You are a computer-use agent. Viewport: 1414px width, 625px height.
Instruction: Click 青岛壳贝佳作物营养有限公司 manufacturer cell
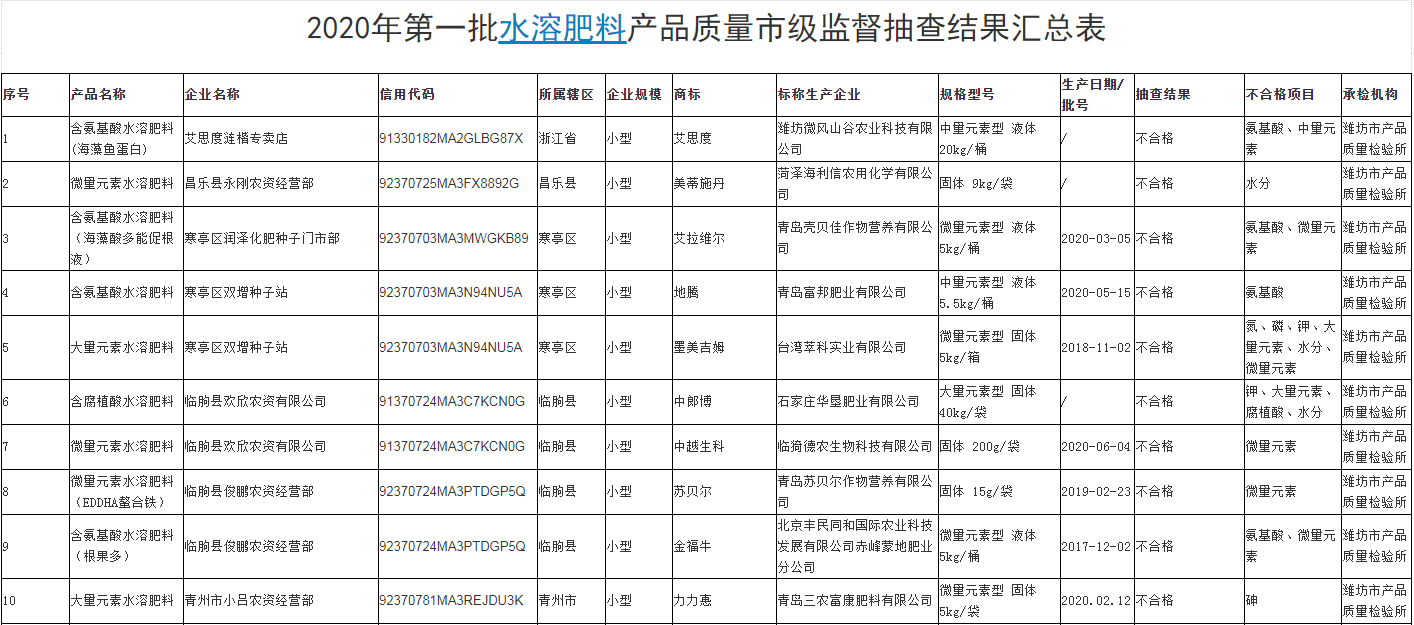(x=855, y=238)
